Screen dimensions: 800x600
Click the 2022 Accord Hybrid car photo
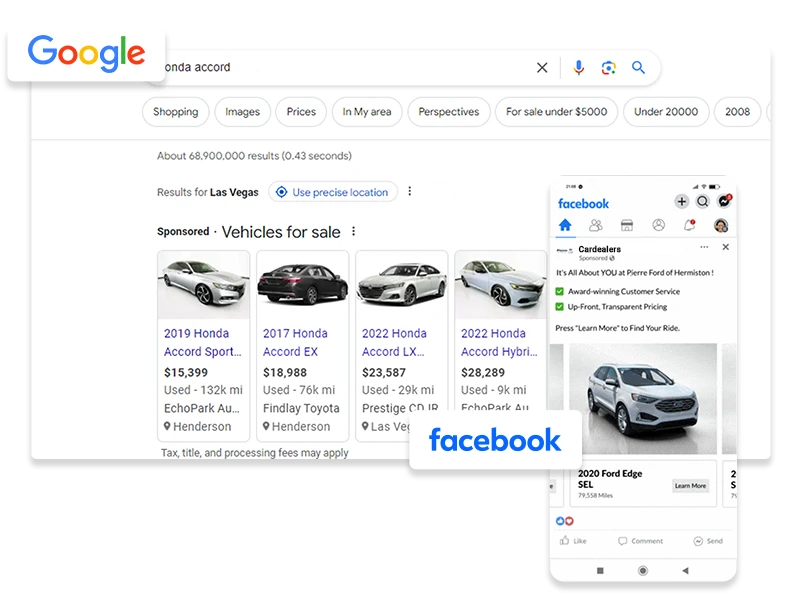501,285
